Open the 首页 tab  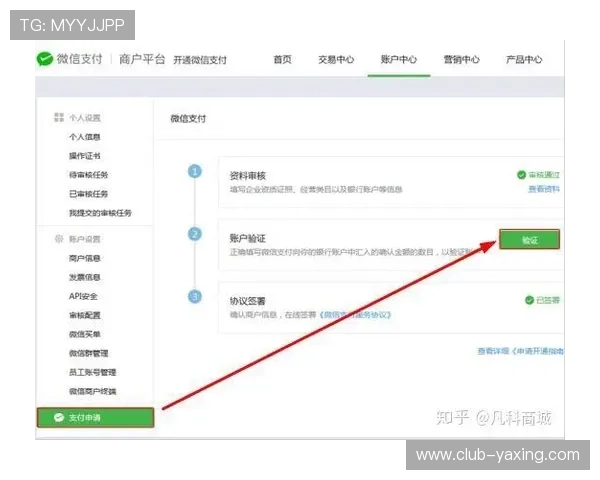tap(282, 59)
